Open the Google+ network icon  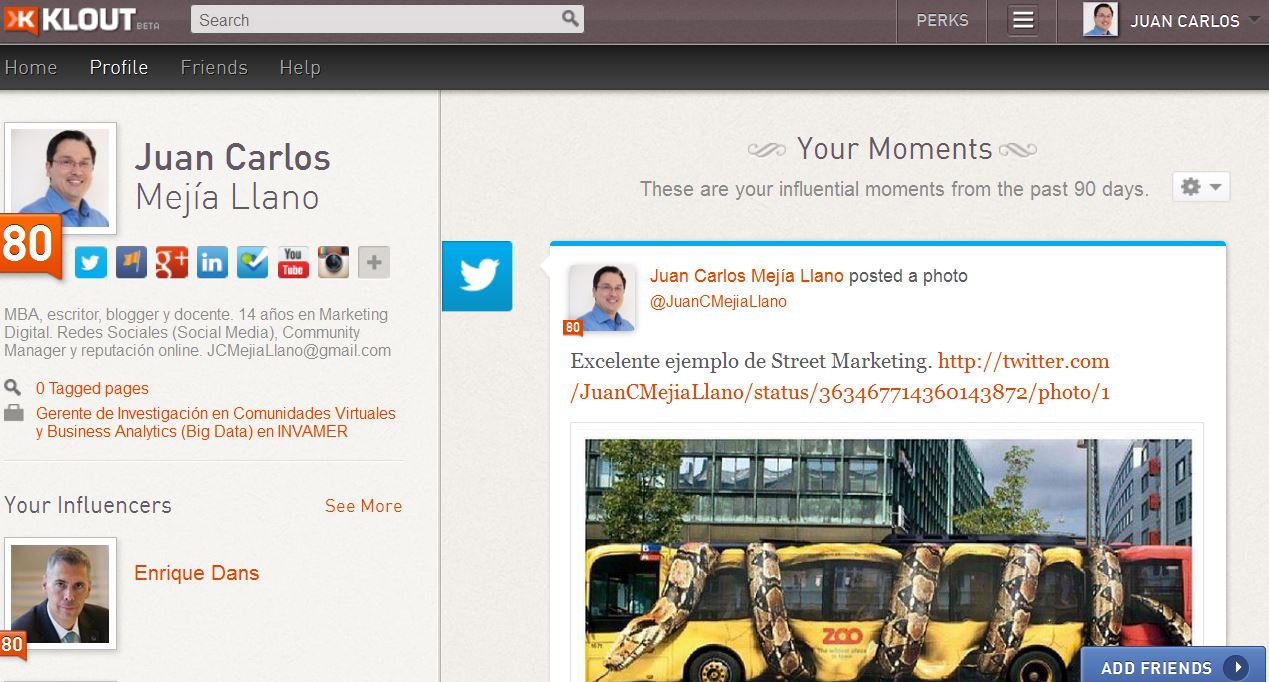[172, 263]
